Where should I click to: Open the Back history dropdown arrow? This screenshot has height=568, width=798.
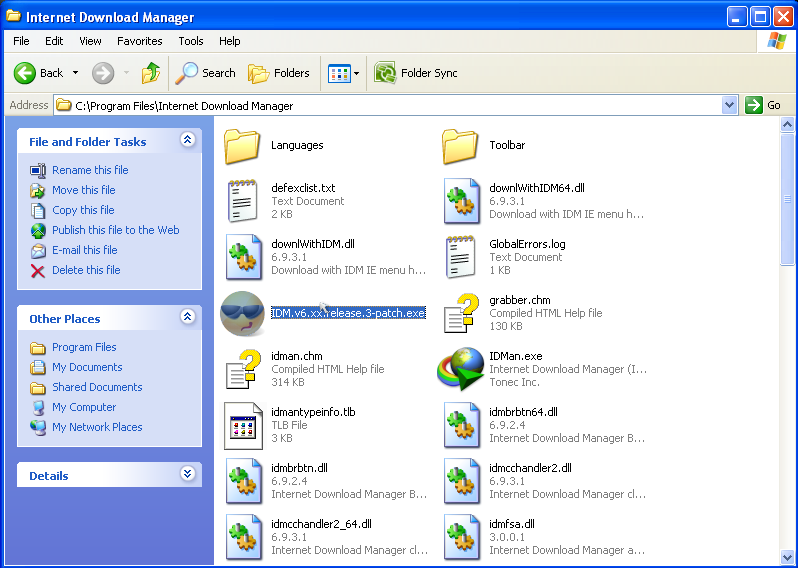pyautogui.click(x=75, y=73)
